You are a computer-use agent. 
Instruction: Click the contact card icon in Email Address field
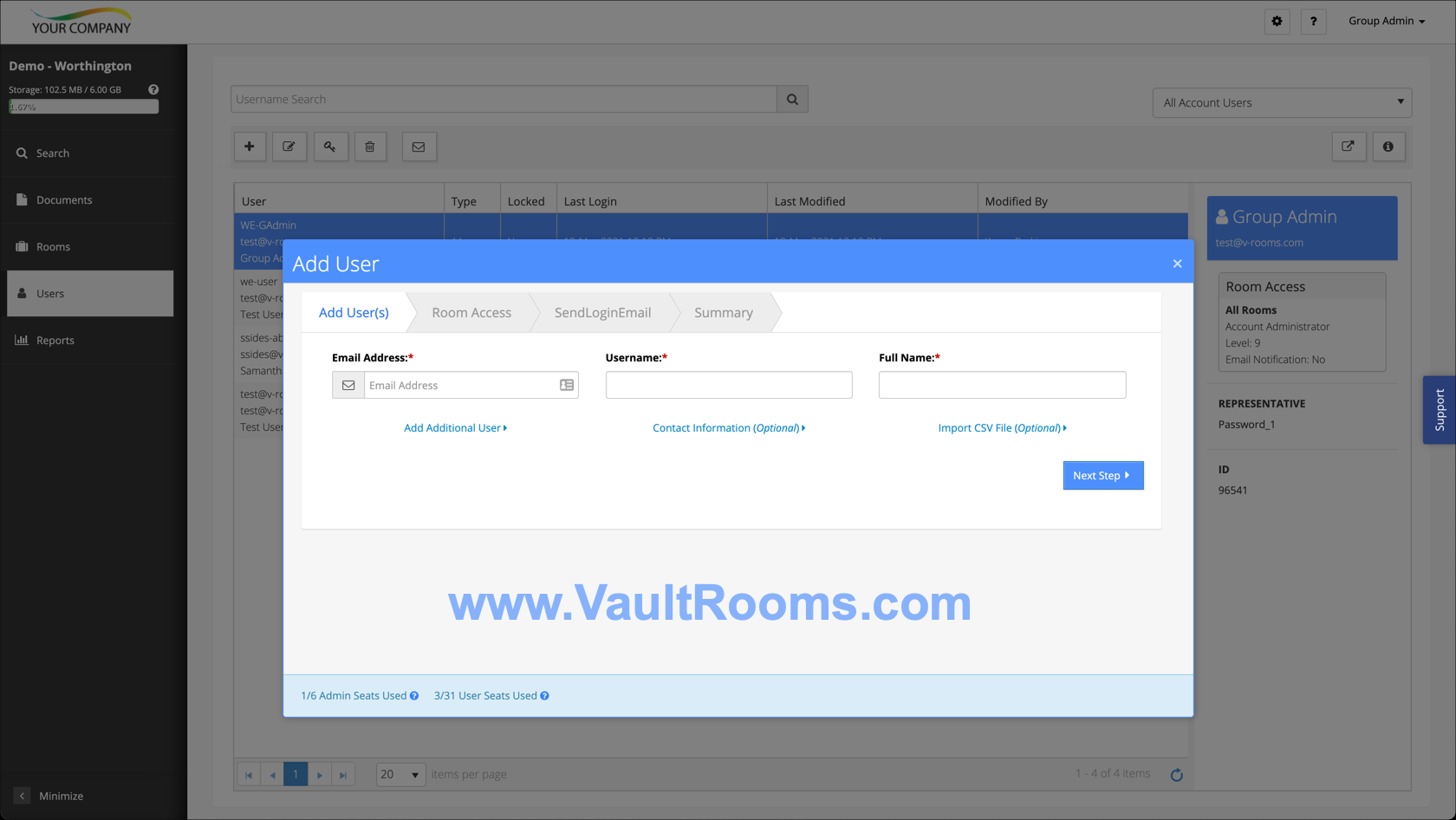[565, 385]
